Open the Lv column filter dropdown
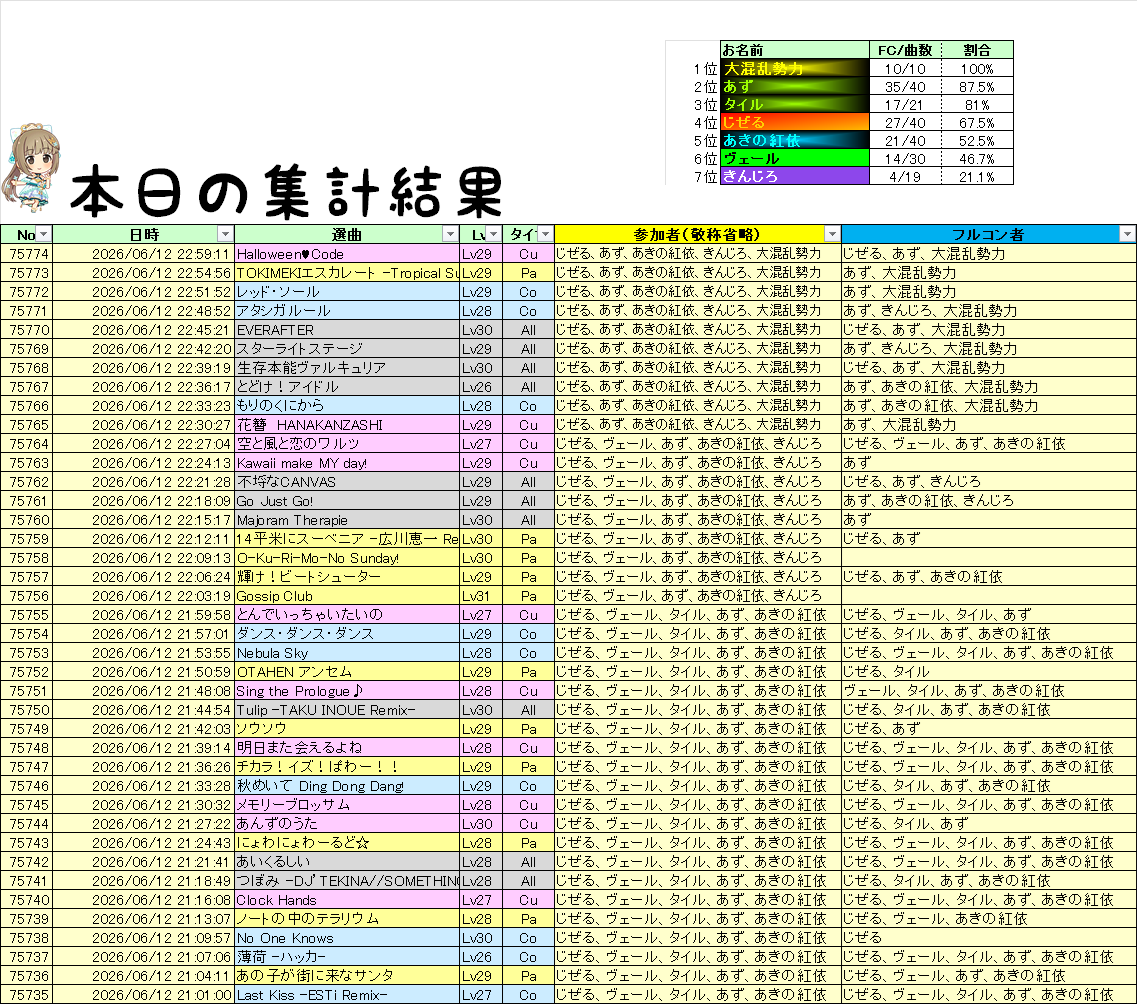 tap(494, 234)
